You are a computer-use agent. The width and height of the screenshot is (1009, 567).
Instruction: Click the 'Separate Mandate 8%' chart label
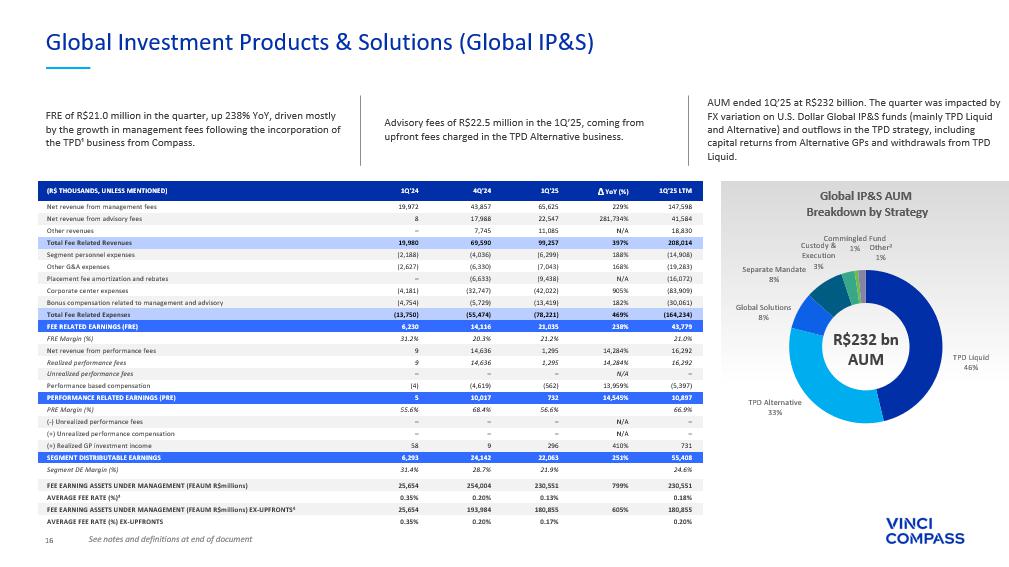pyautogui.click(x=773, y=274)
